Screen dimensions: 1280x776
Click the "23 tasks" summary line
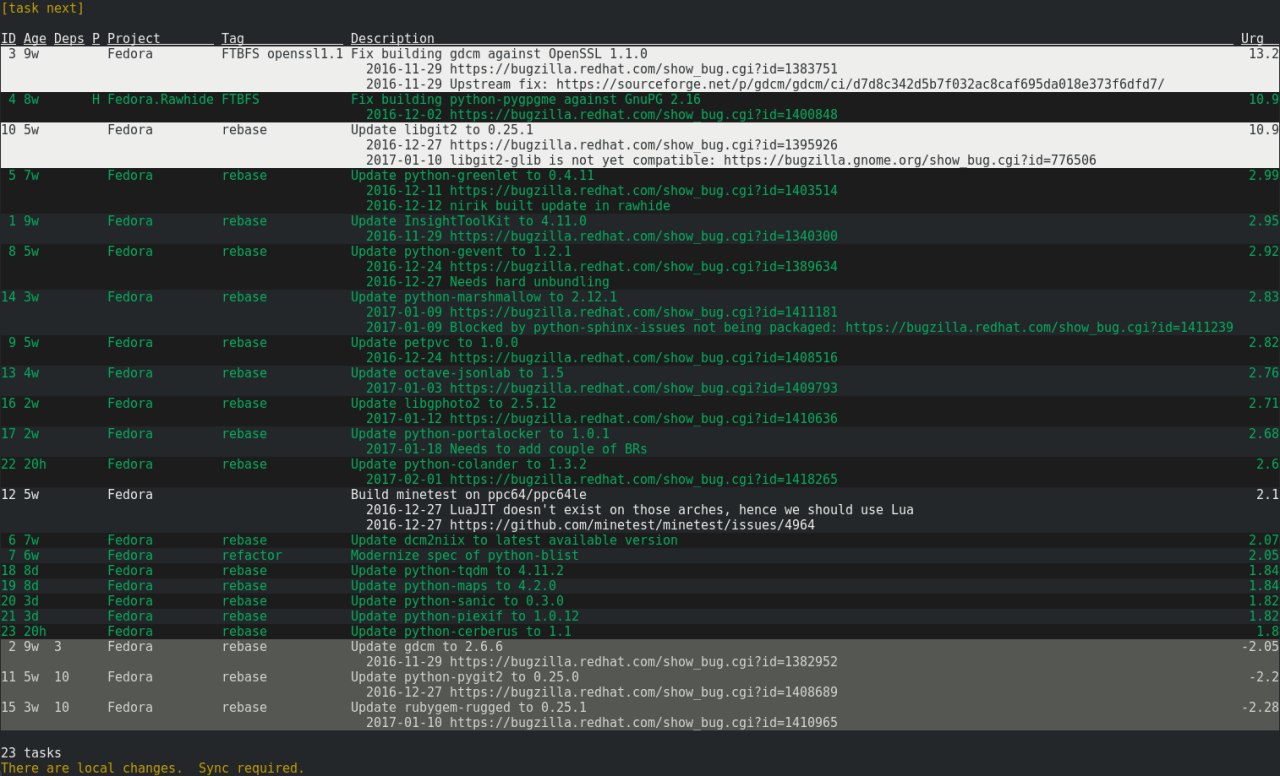(31, 753)
